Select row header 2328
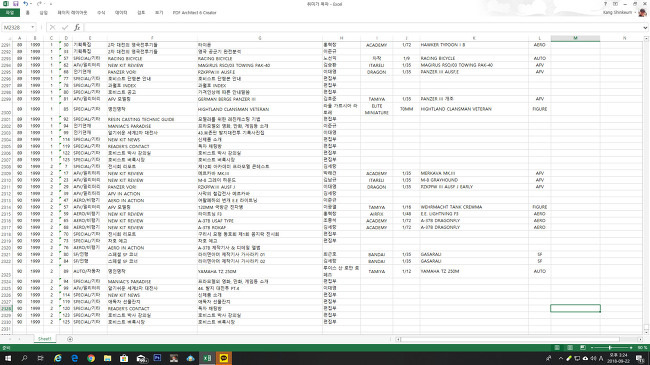Image resolution: width=650 pixels, height=365 pixels. 6,308
